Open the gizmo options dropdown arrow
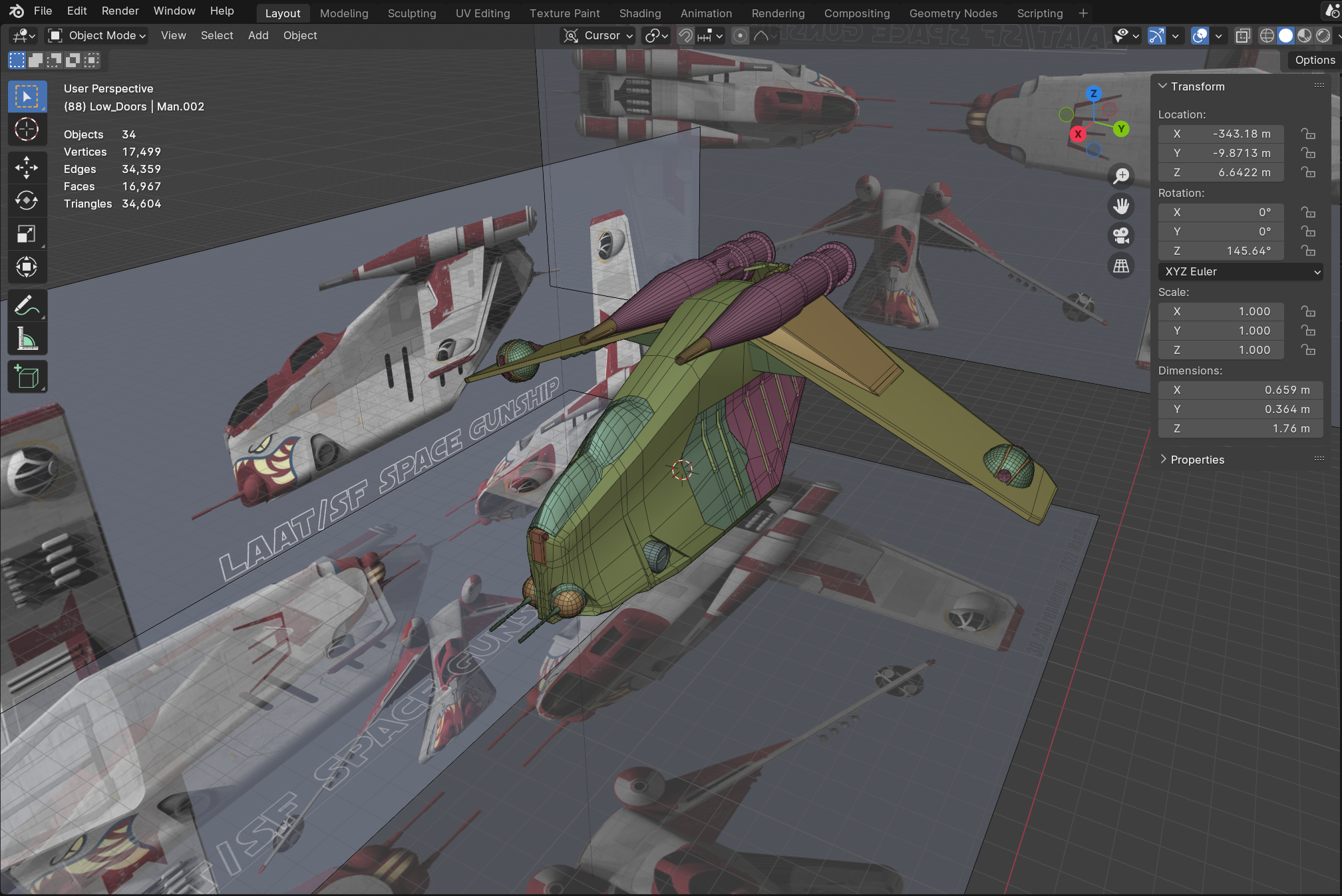The image size is (1342, 896). tap(1176, 36)
